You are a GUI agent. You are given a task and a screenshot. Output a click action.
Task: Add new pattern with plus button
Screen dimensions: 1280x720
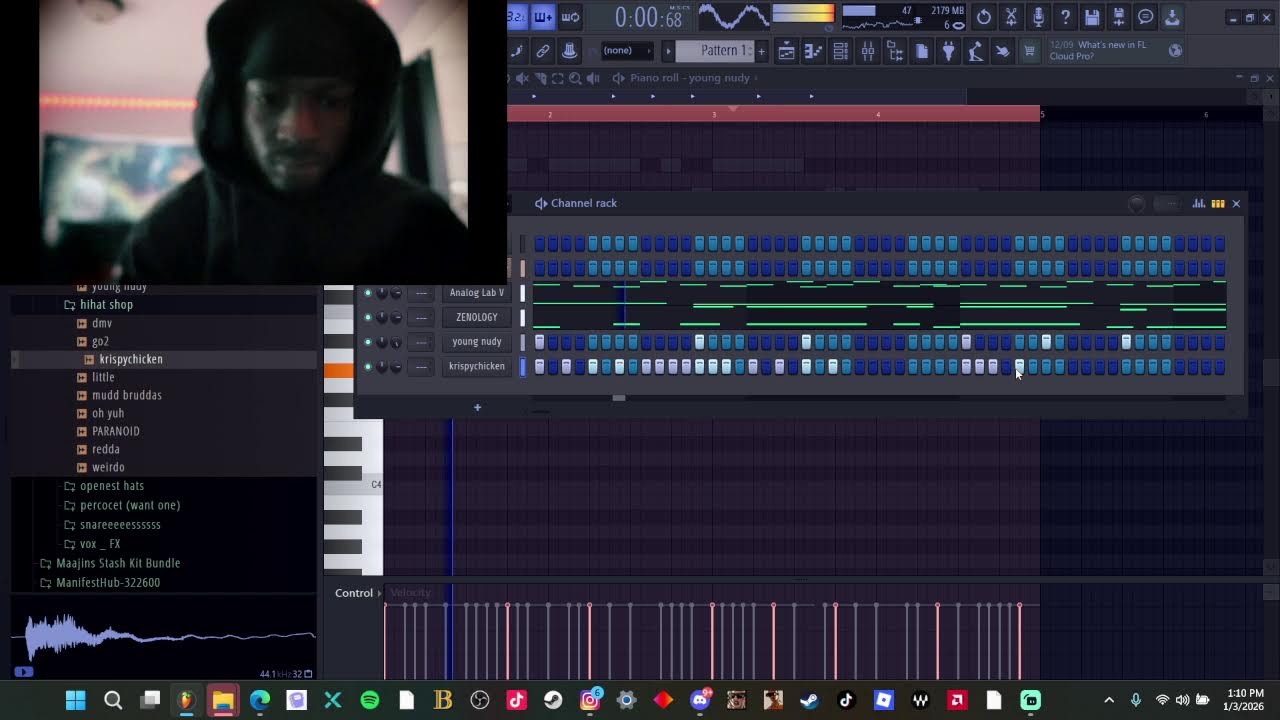click(761, 51)
